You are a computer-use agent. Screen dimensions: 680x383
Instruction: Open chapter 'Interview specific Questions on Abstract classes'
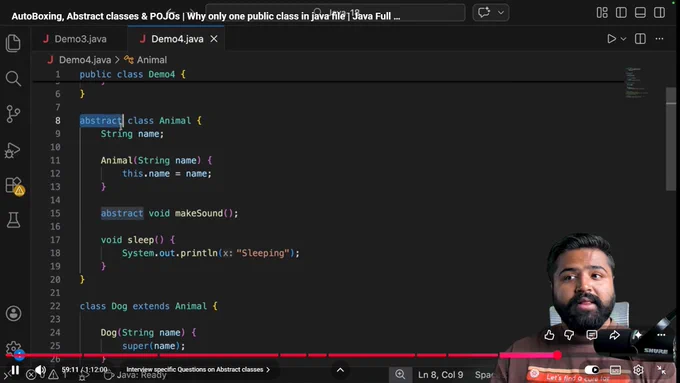(198, 370)
